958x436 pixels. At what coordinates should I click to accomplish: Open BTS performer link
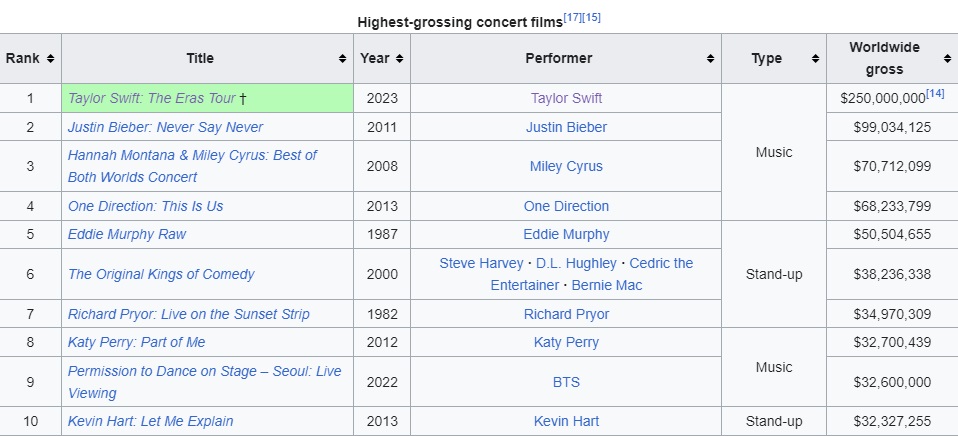point(566,382)
